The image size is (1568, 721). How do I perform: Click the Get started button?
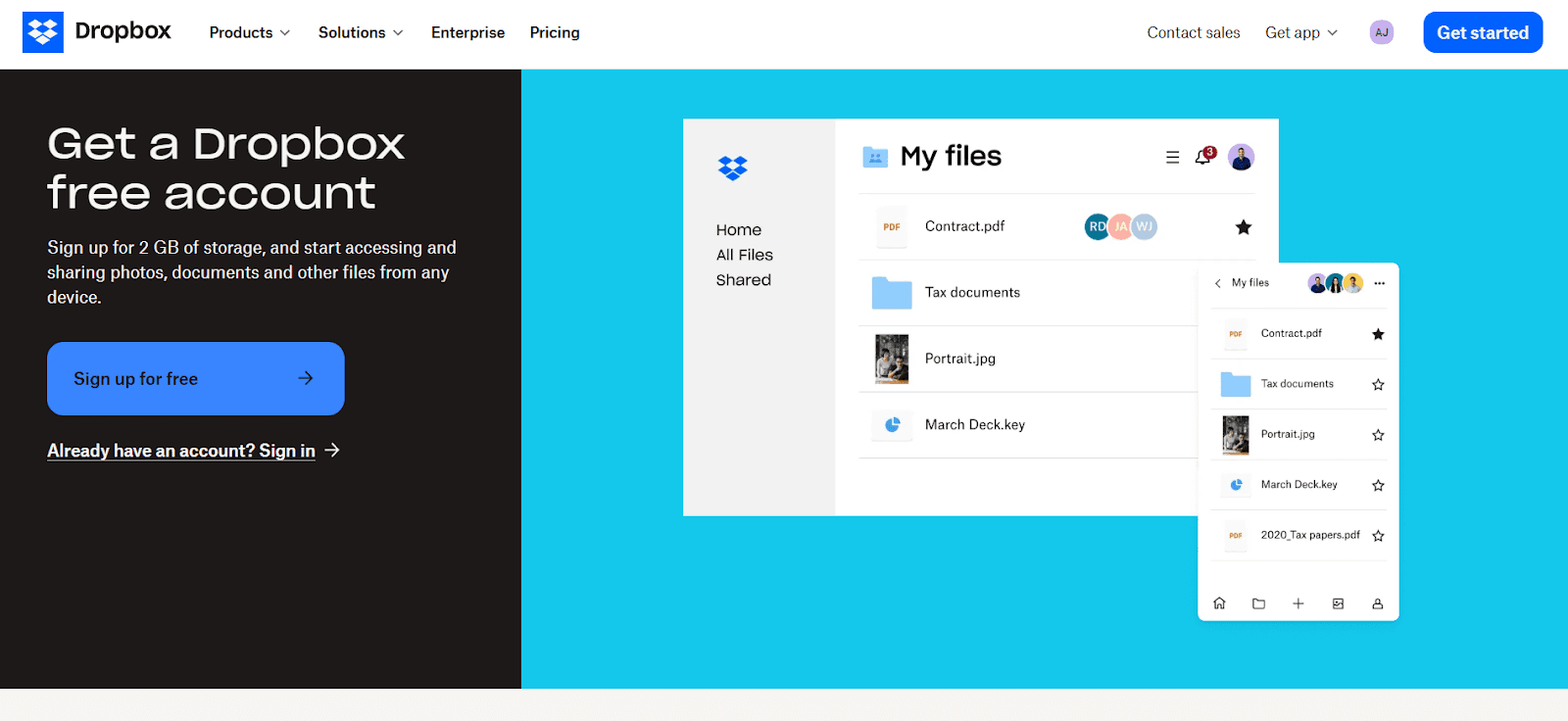[x=1483, y=32]
